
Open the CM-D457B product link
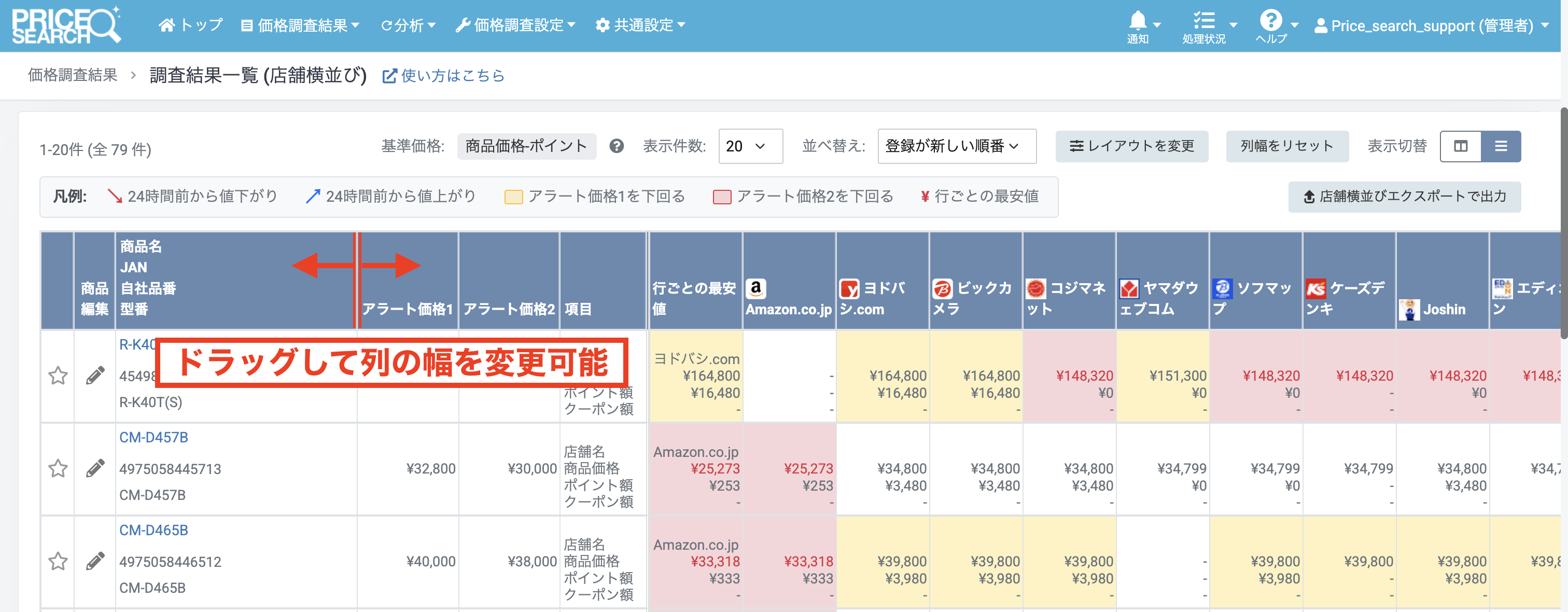pos(153,437)
